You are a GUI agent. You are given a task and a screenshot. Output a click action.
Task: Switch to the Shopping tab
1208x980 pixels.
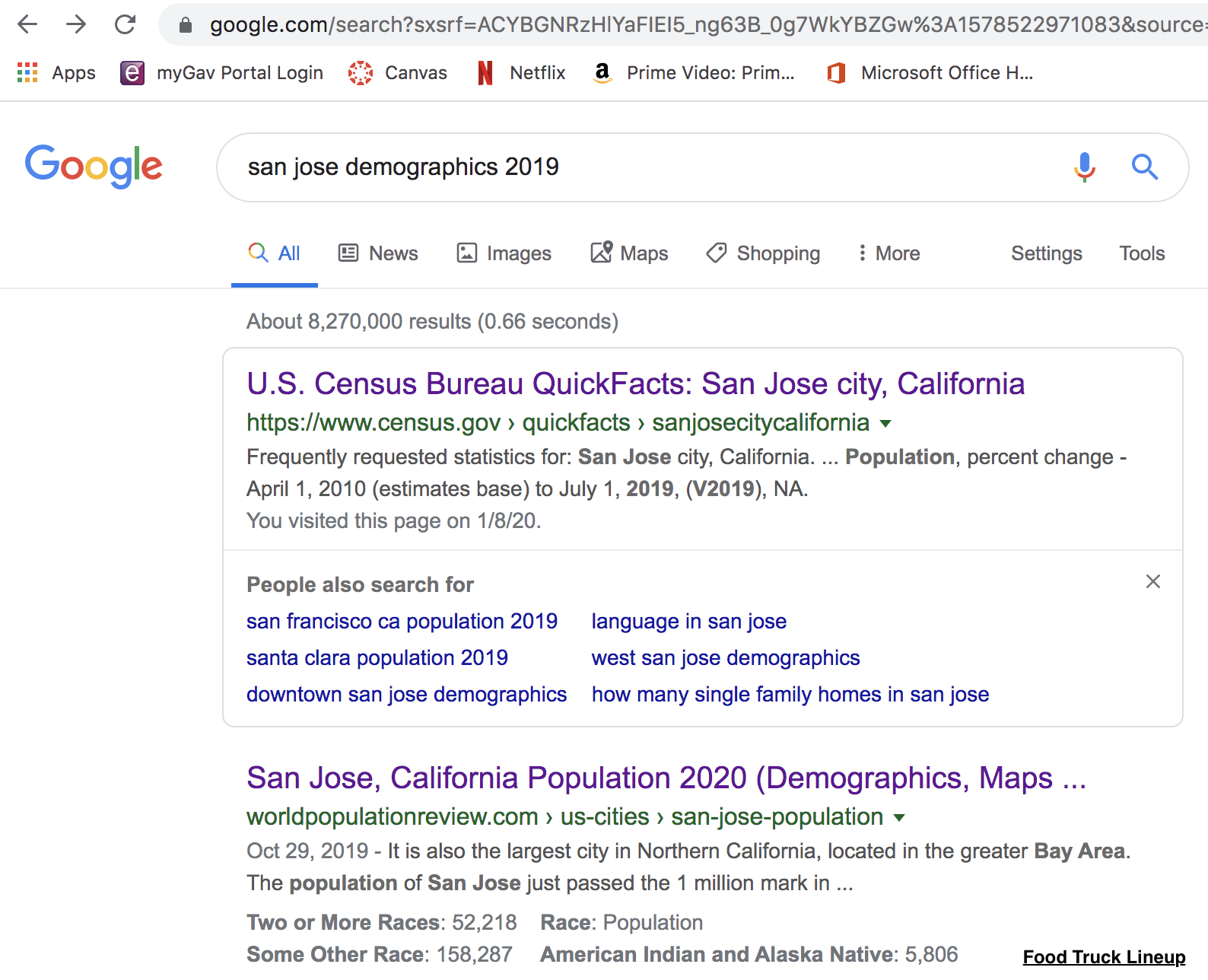(763, 253)
